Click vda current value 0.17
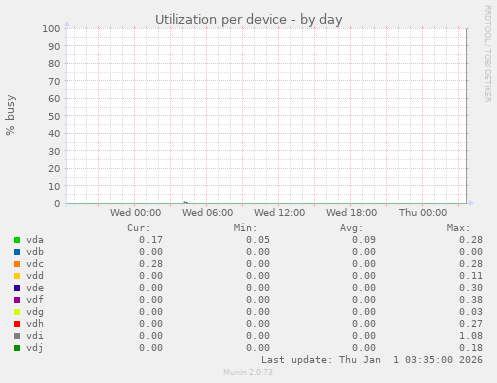Image resolution: width=497 pixels, height=383 pixels. [151, 240]
